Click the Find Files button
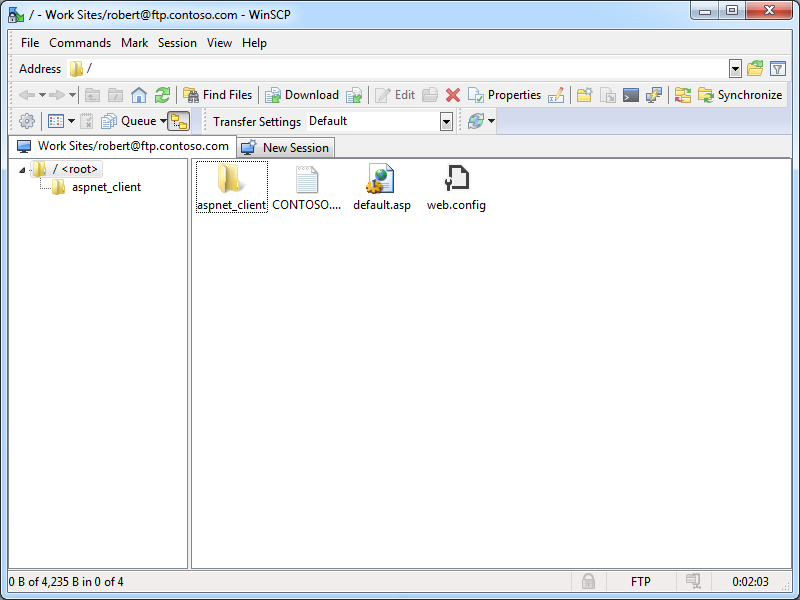Viewport: 800px width, 600px height. pos(217,95)
